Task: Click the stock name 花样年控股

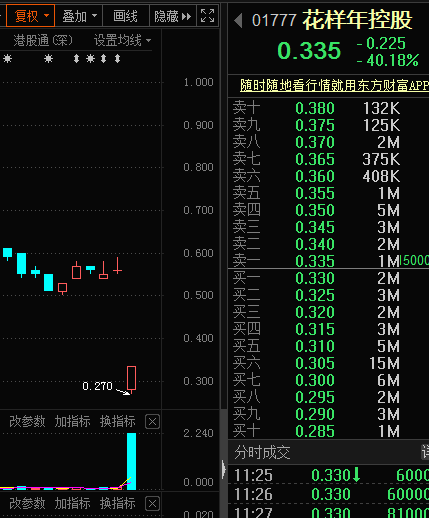Action: pyautogui.click(x=357, y=20)
